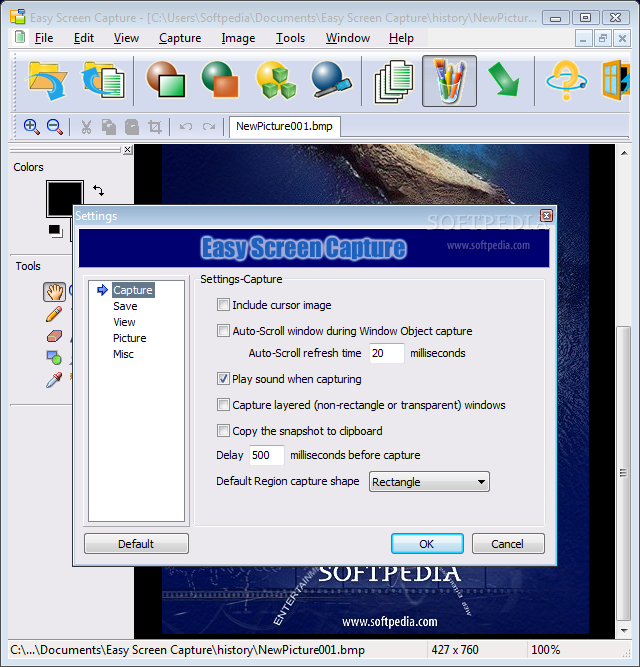
Task: Click the Default button
Action: point(136,544)
